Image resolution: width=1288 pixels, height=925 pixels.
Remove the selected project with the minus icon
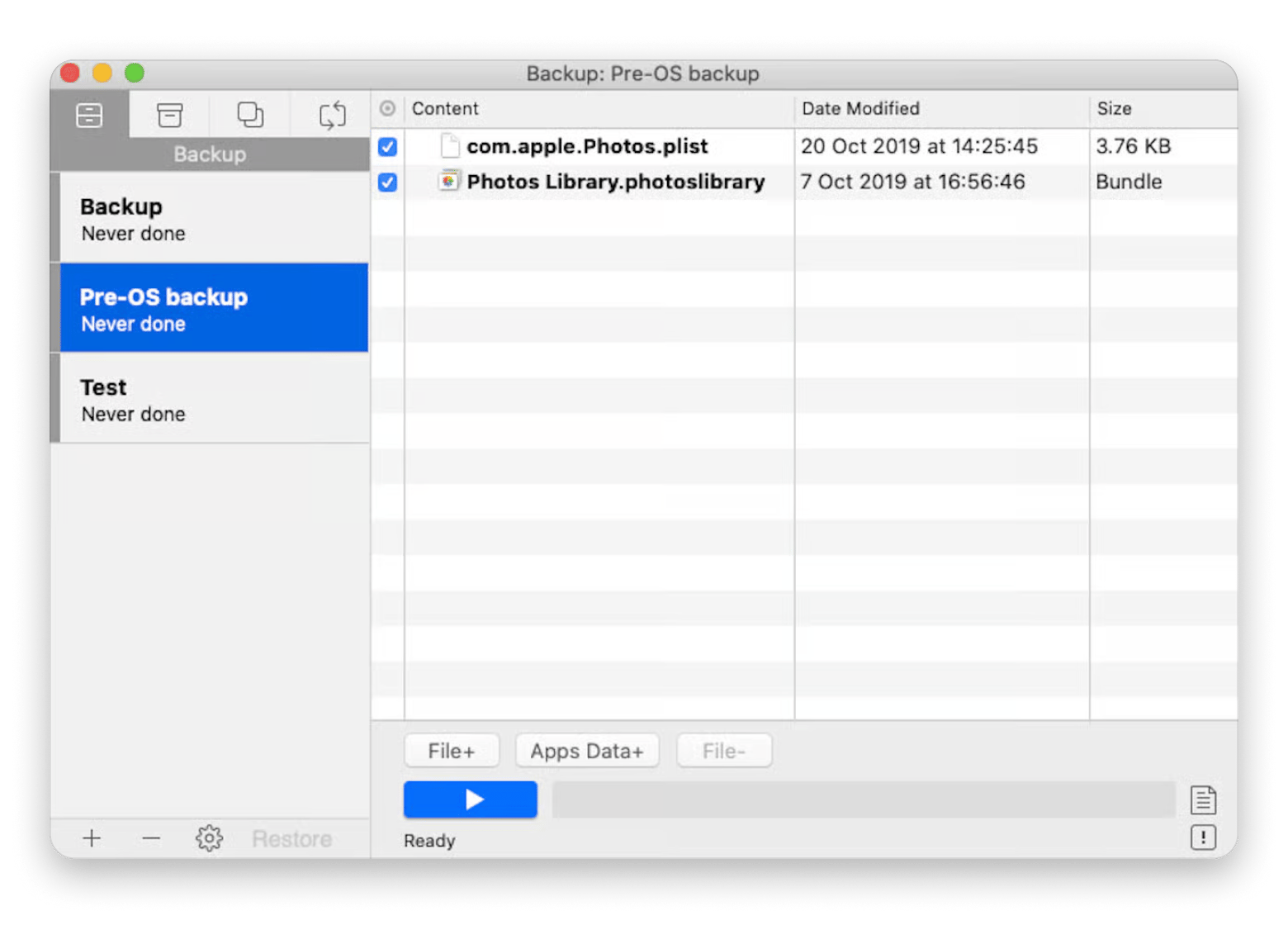150,838
